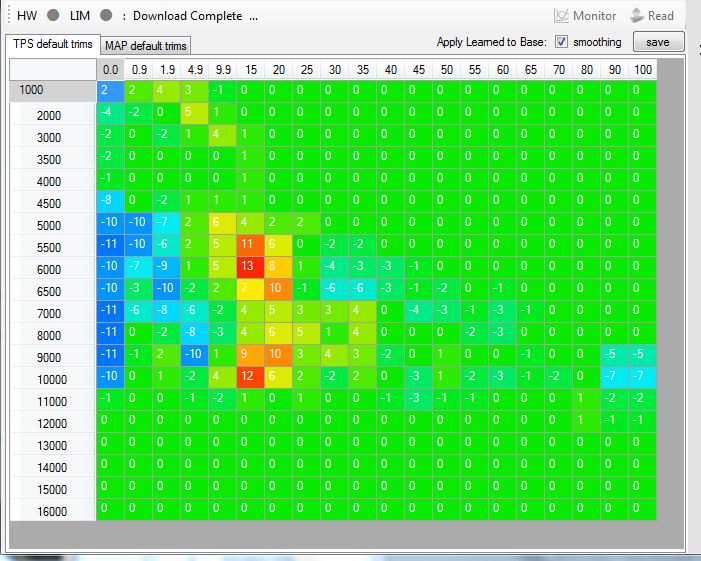The image size is (701, 561).
Task: Click cell 10 in row 6500 column 20
Action: (x=279, y=289)
